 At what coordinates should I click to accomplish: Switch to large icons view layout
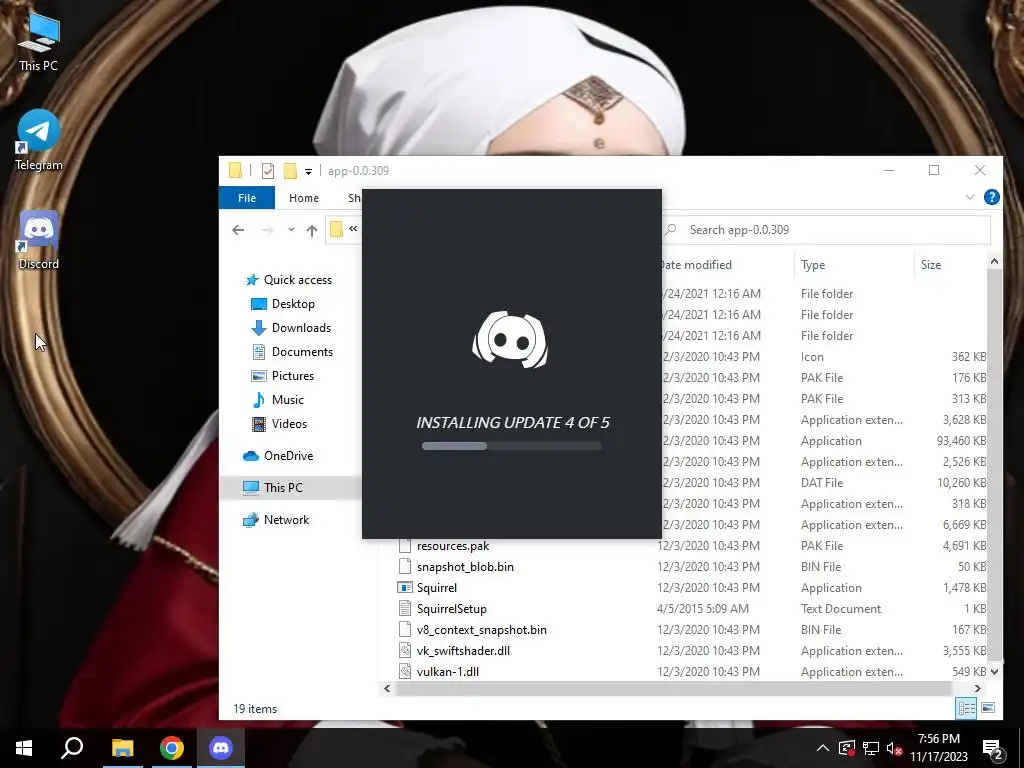(x=988, y=708)
